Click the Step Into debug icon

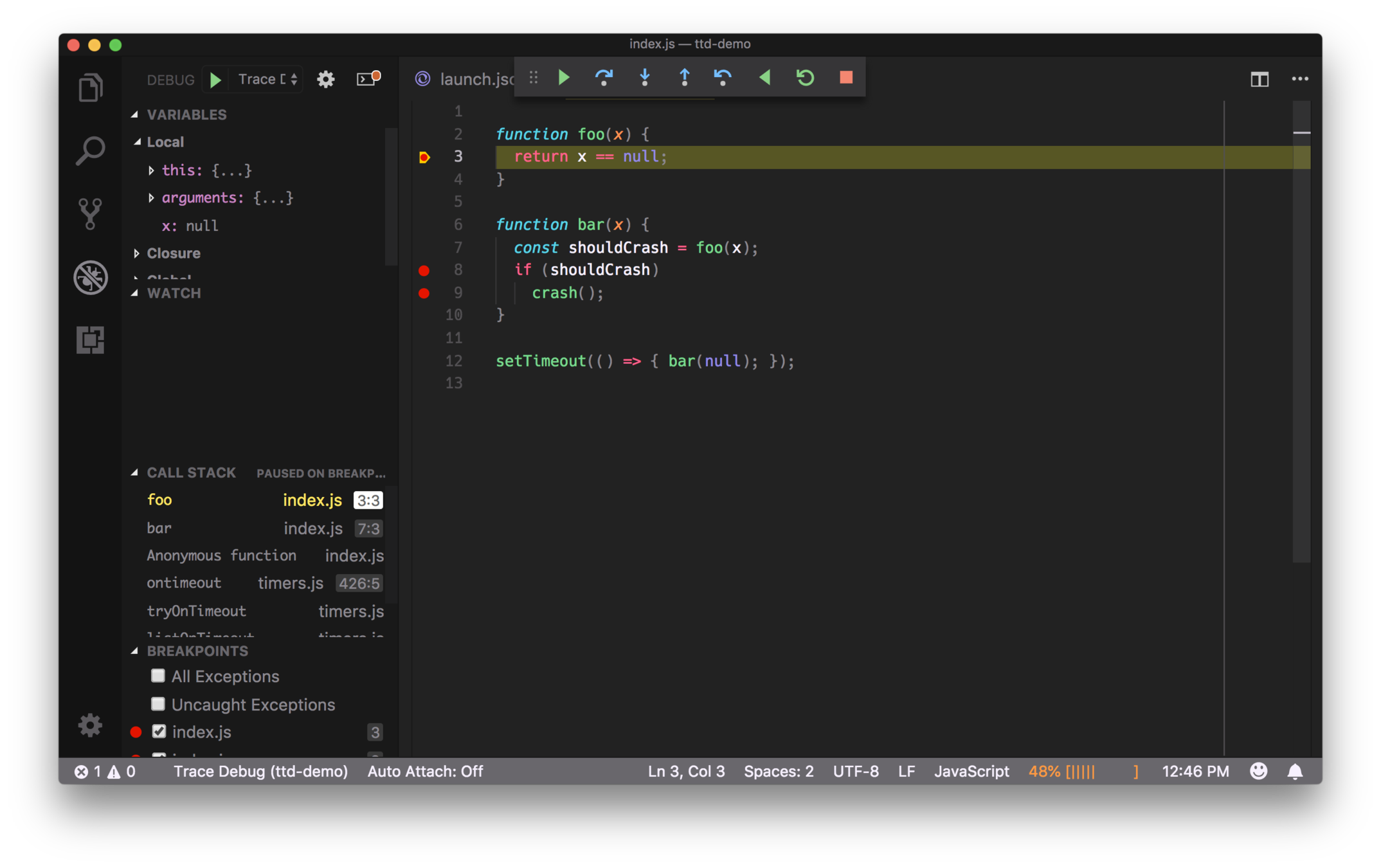[x=644, y=78]
